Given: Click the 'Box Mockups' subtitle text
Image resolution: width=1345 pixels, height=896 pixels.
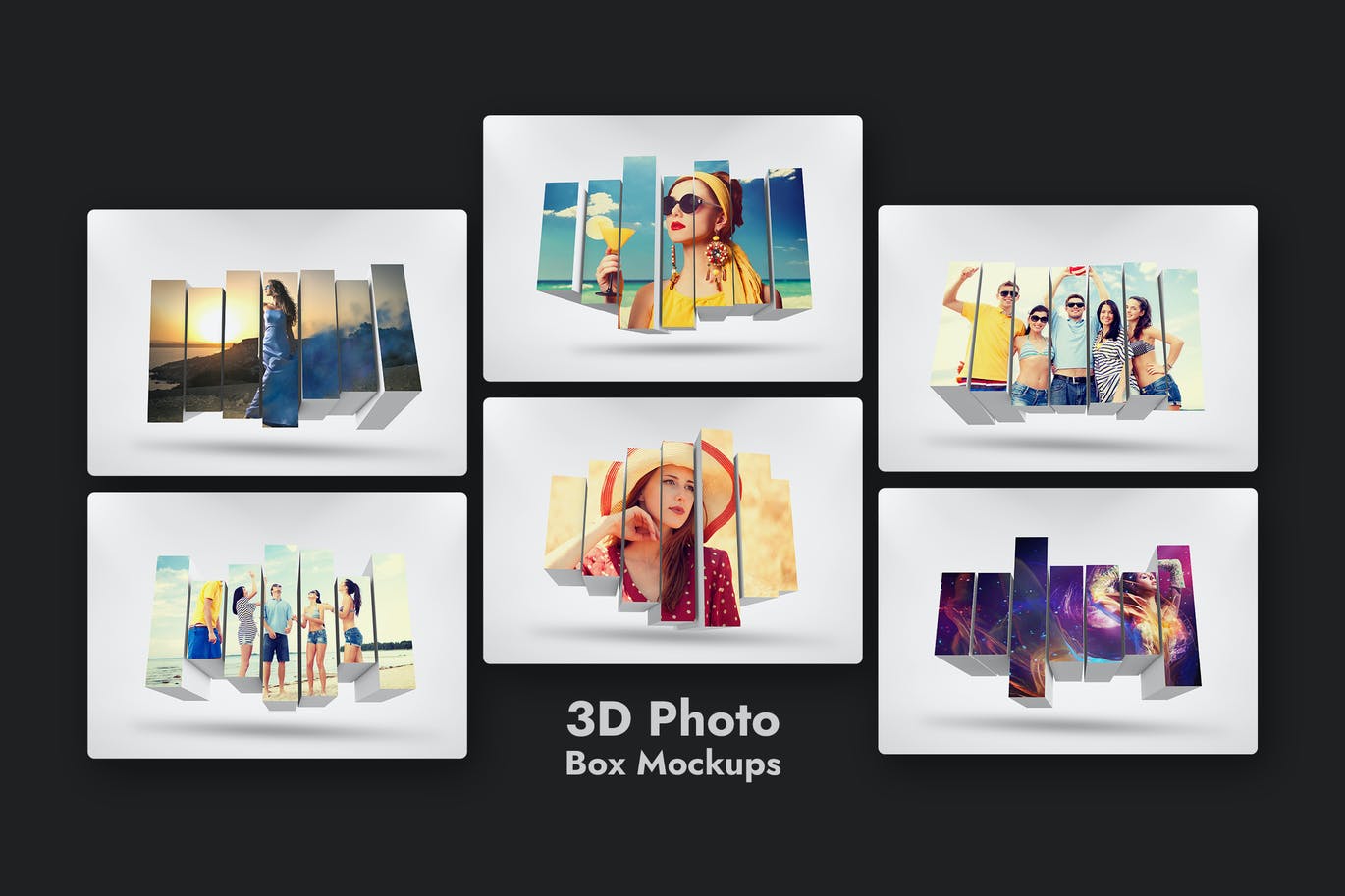Looking at the screenshot, I should 672,764.
